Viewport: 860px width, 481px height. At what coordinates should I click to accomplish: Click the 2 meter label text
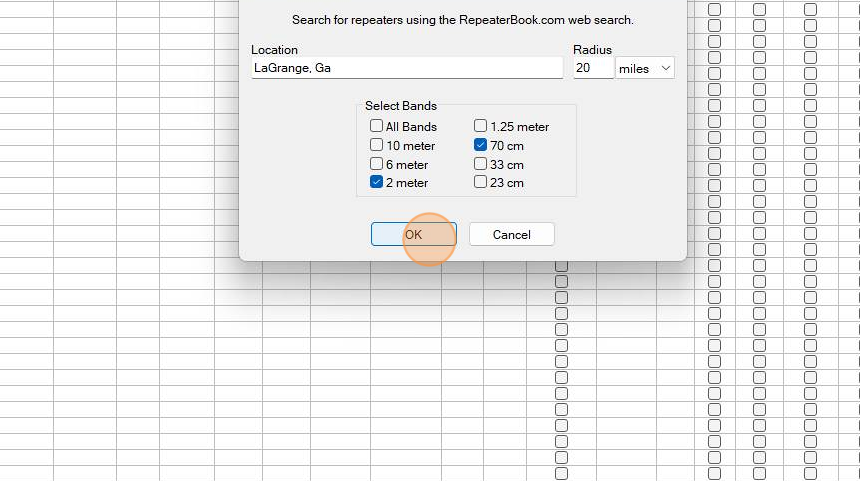tap(407, 183)
